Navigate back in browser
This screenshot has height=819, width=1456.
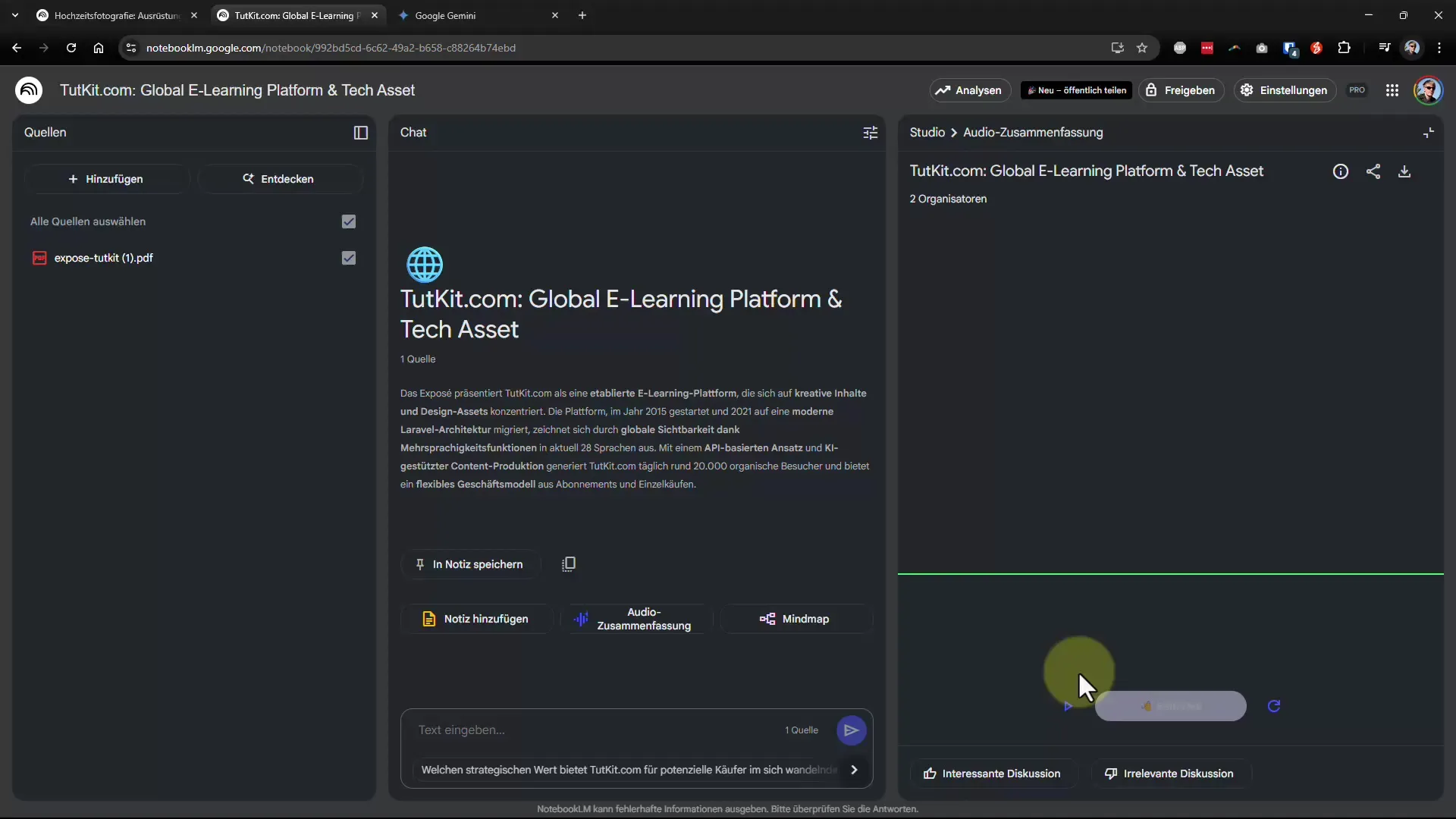click(17, 48)
